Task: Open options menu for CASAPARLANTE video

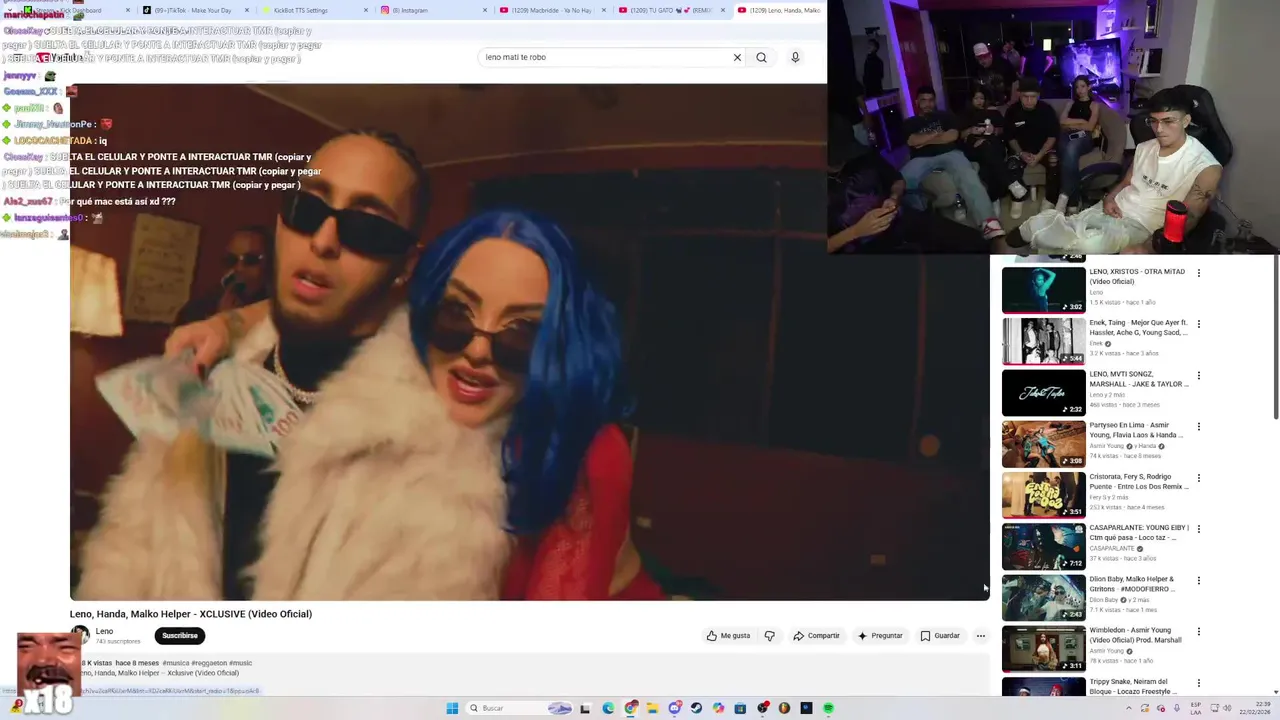Action: 1198,529
